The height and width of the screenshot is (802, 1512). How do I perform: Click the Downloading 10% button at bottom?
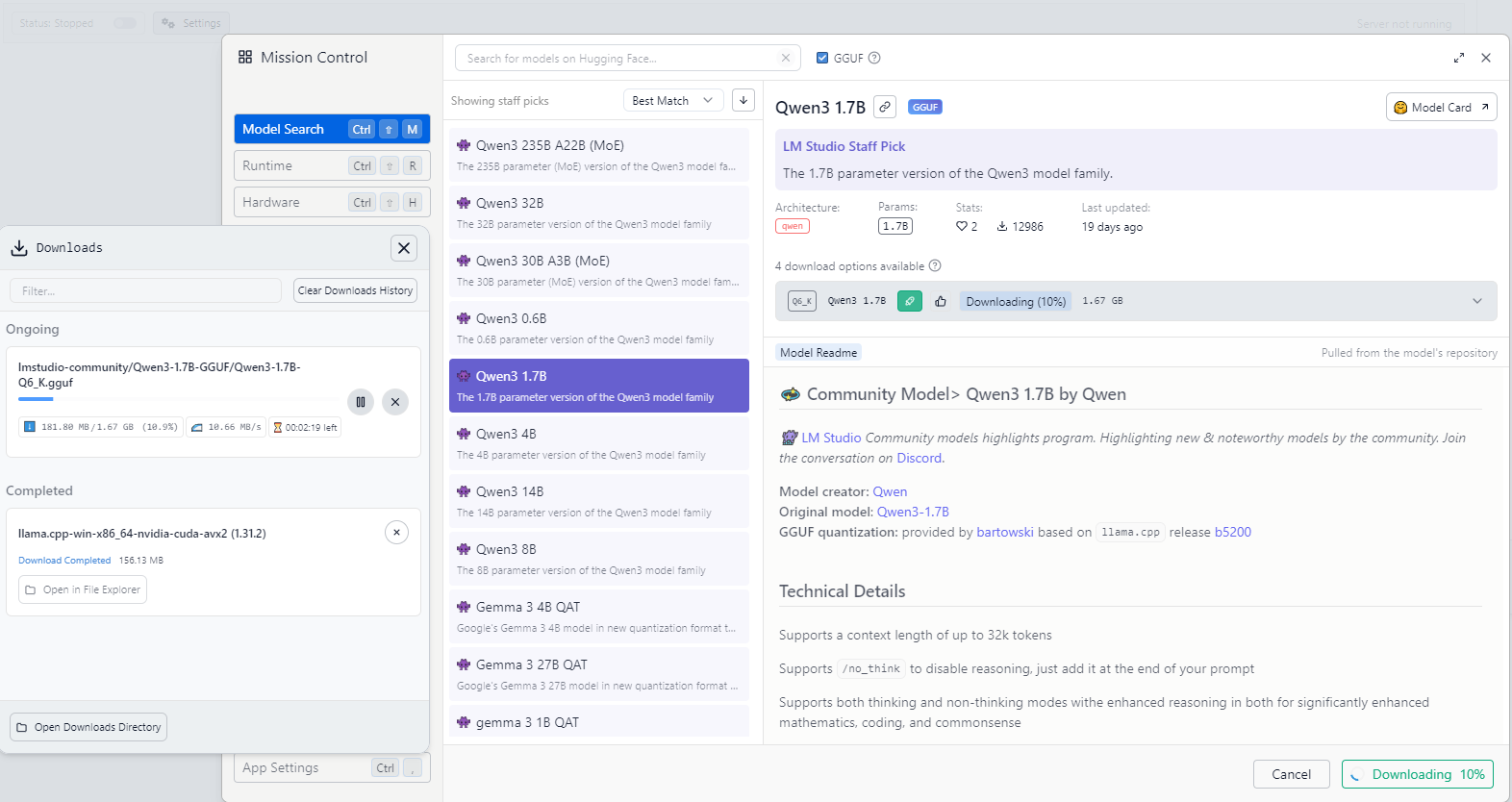point(1418,774)
